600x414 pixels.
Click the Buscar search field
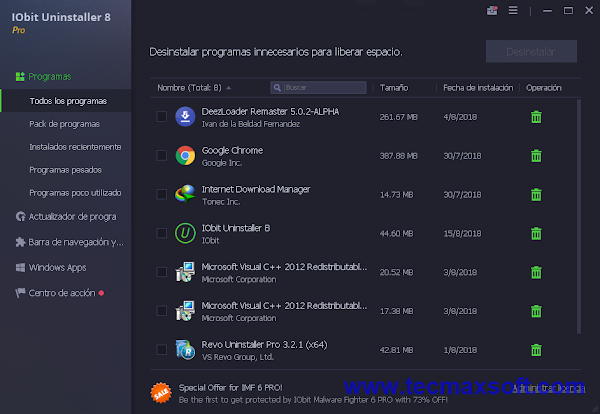pos(318,88)
